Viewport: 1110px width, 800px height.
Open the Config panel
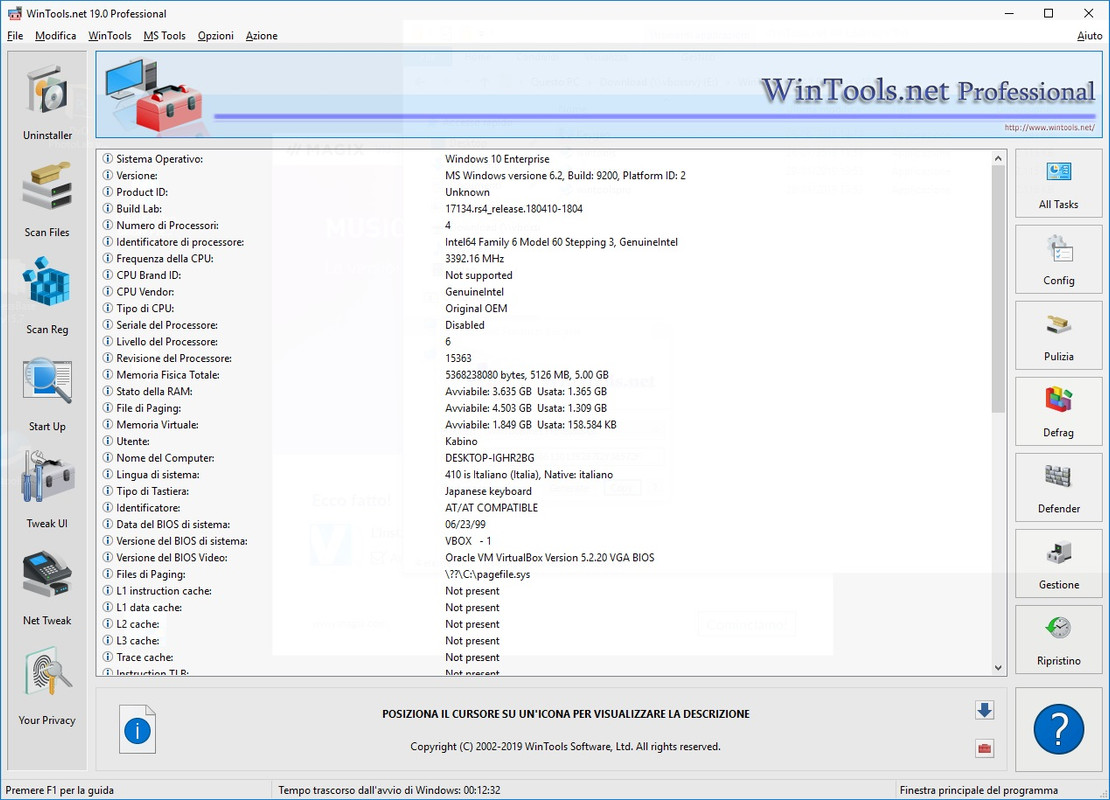(x=1058, y=259)
